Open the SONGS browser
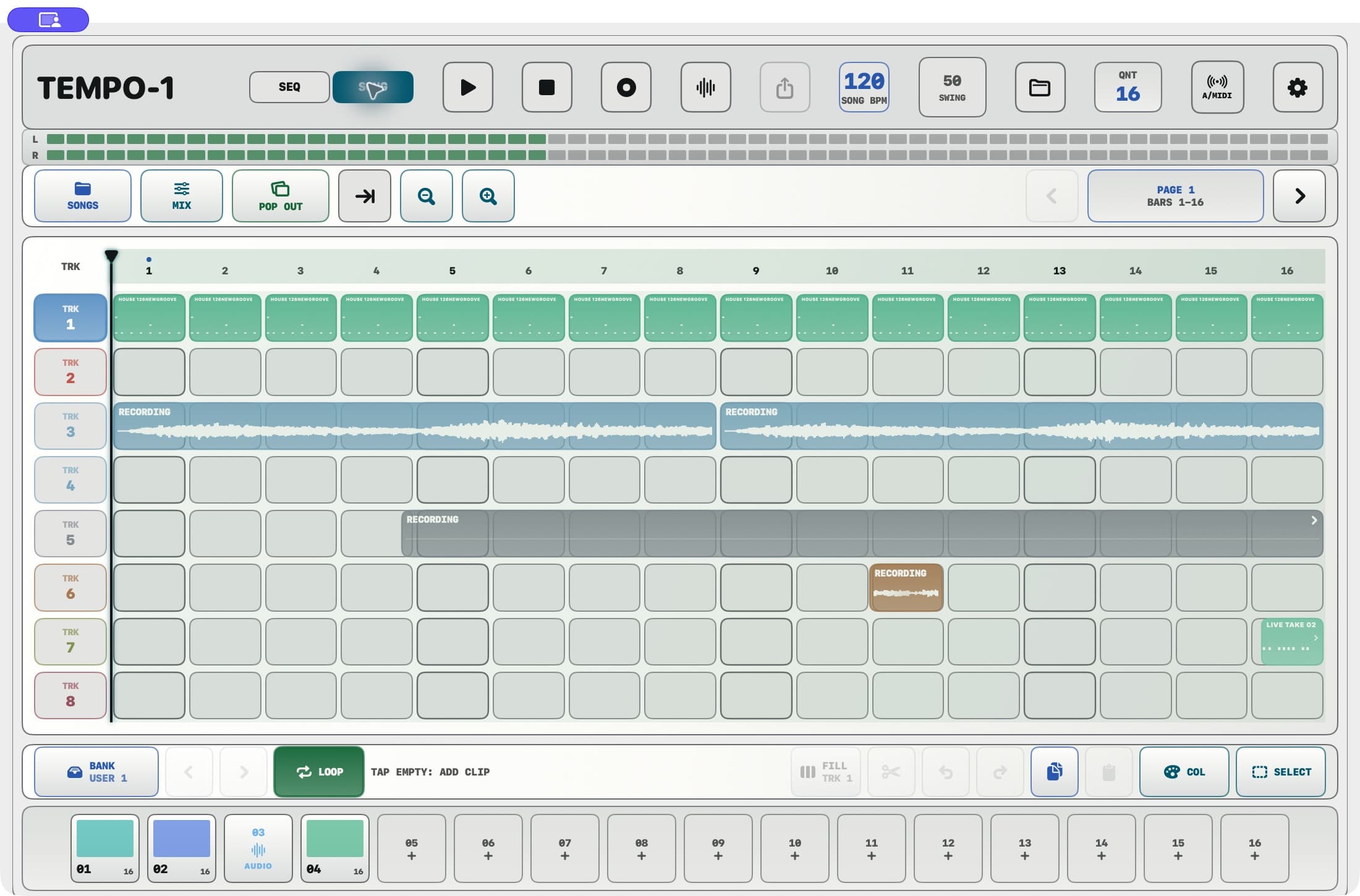This screenshot has height=896, width=1360. click(x=83, y=196)
